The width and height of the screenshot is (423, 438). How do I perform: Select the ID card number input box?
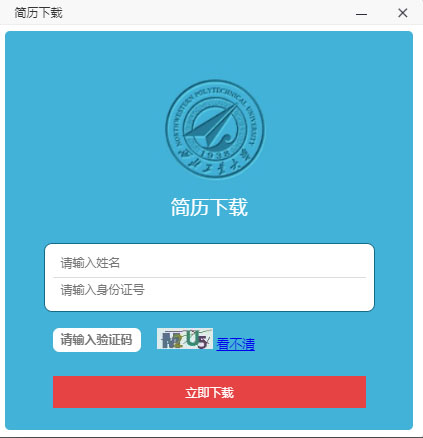(x=210, y=290)
